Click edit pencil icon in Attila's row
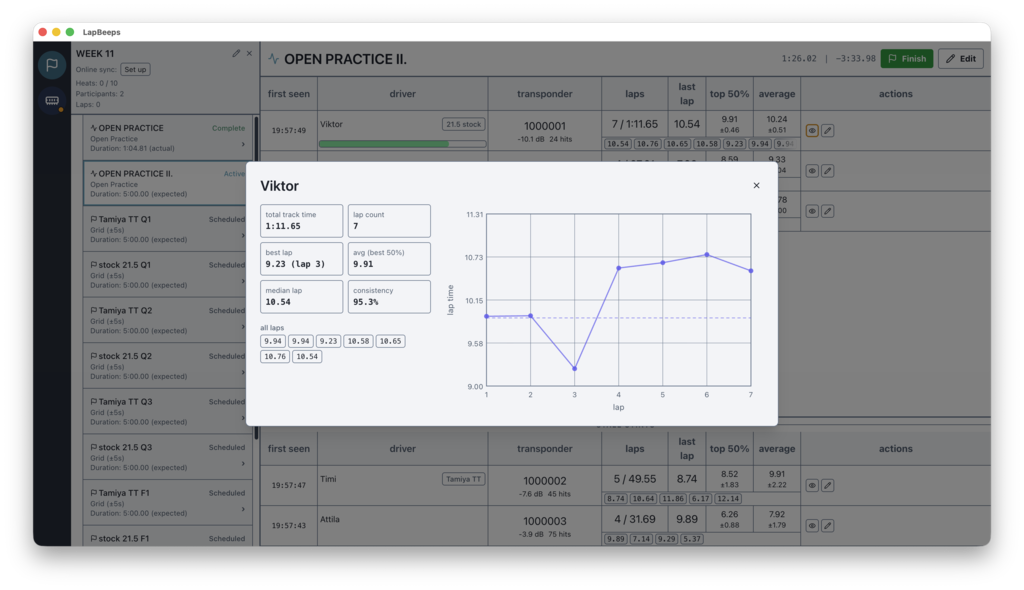Viewport: 1024px width, 590px height. [x=828, y=526]
